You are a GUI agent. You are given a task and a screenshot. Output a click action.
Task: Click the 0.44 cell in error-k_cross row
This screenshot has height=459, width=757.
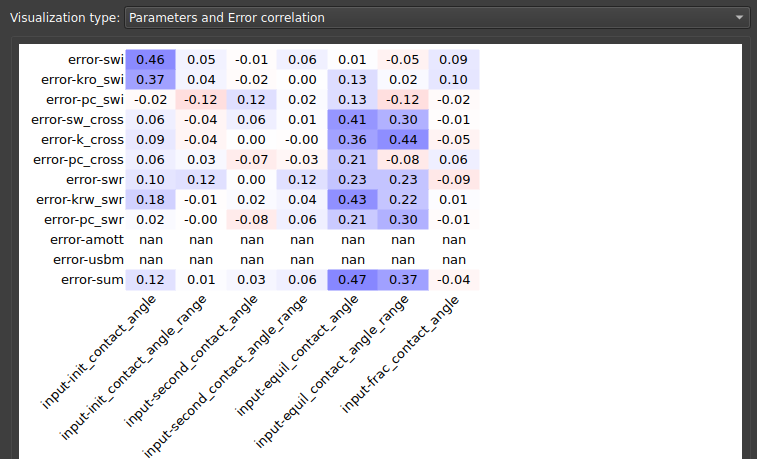[403, 139]
